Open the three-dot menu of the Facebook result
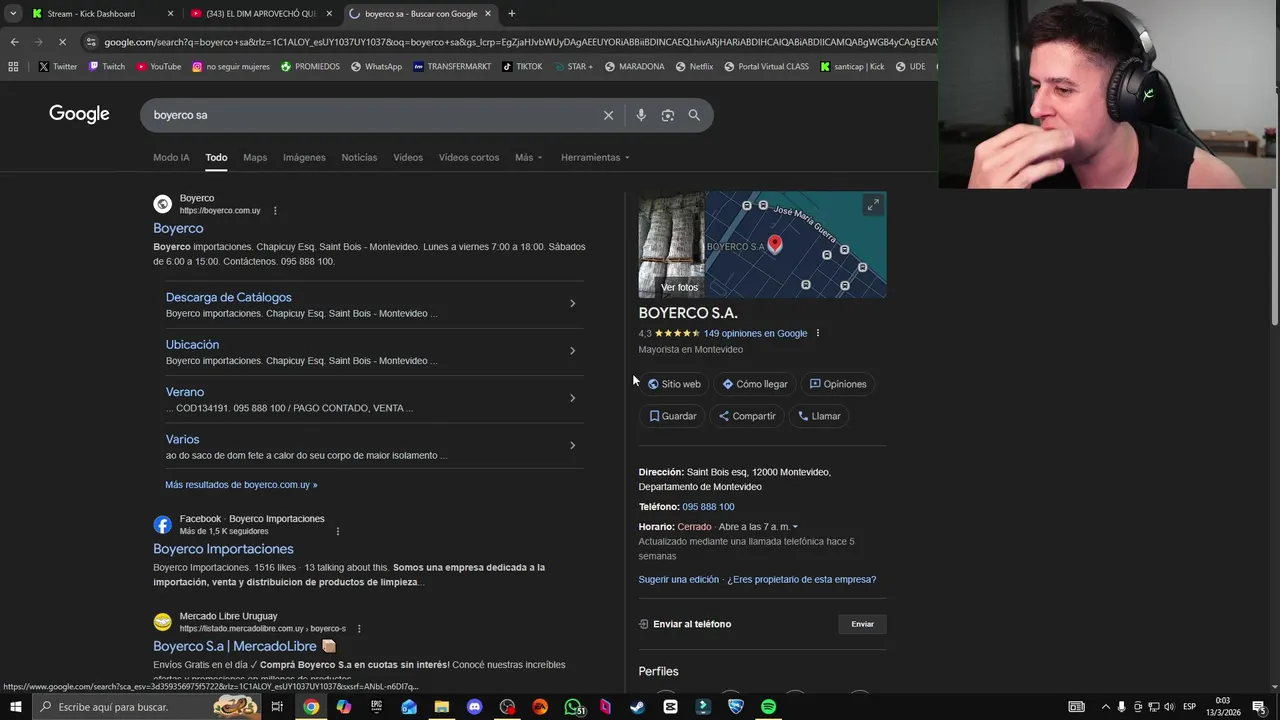The width and height of the screenshot is (1280, 720). pos(338,531)
